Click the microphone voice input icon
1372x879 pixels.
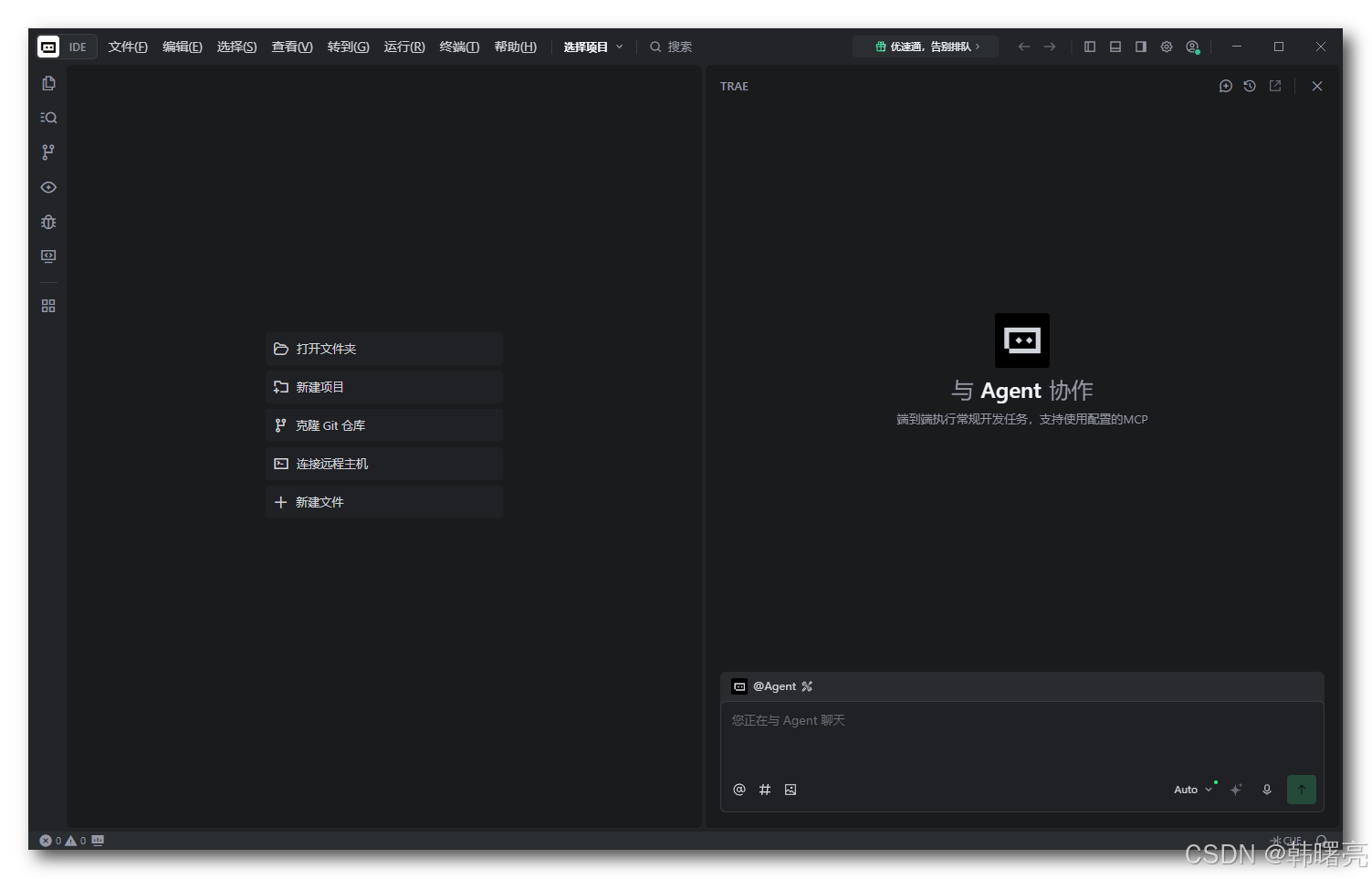tap(1267, 790)
